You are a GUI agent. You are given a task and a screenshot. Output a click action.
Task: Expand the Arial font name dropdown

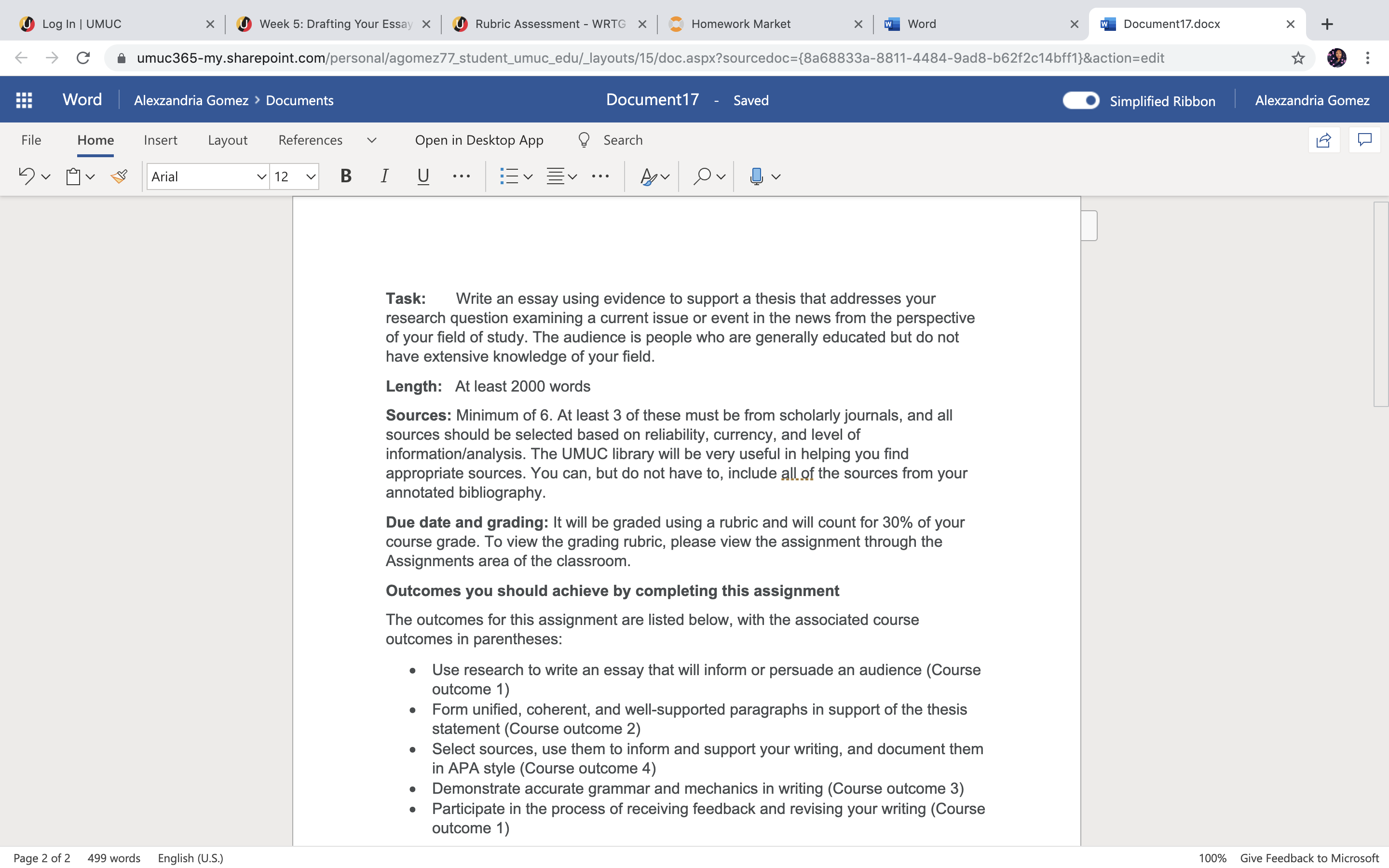click(x=260, y=177)
